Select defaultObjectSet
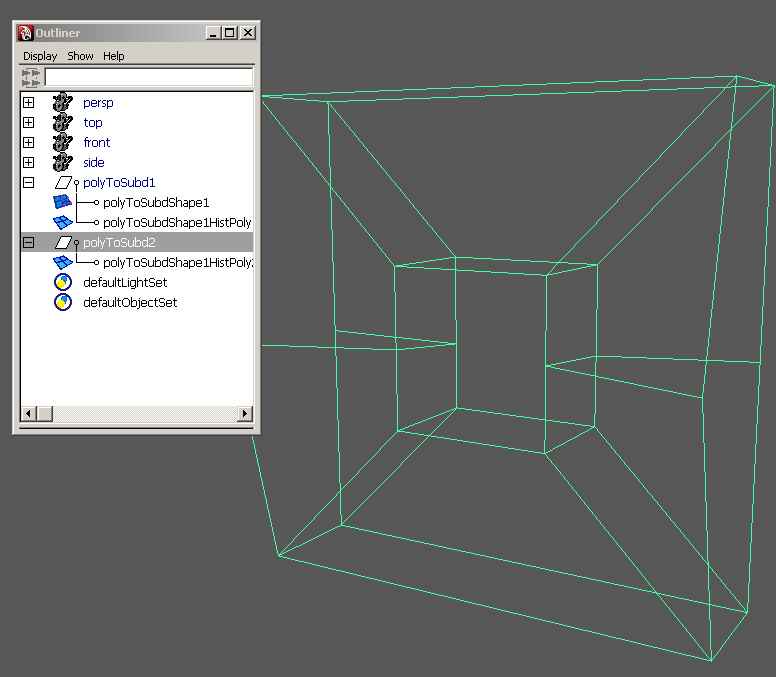Image resolution: width=776 pixels, height=677 pixels. (x=130, y=302)
